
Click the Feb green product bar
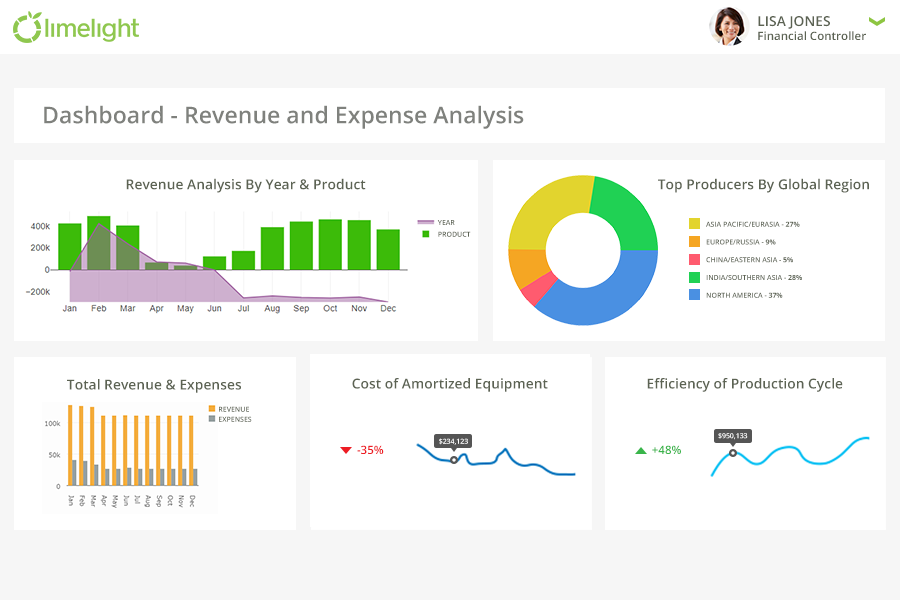98,242
